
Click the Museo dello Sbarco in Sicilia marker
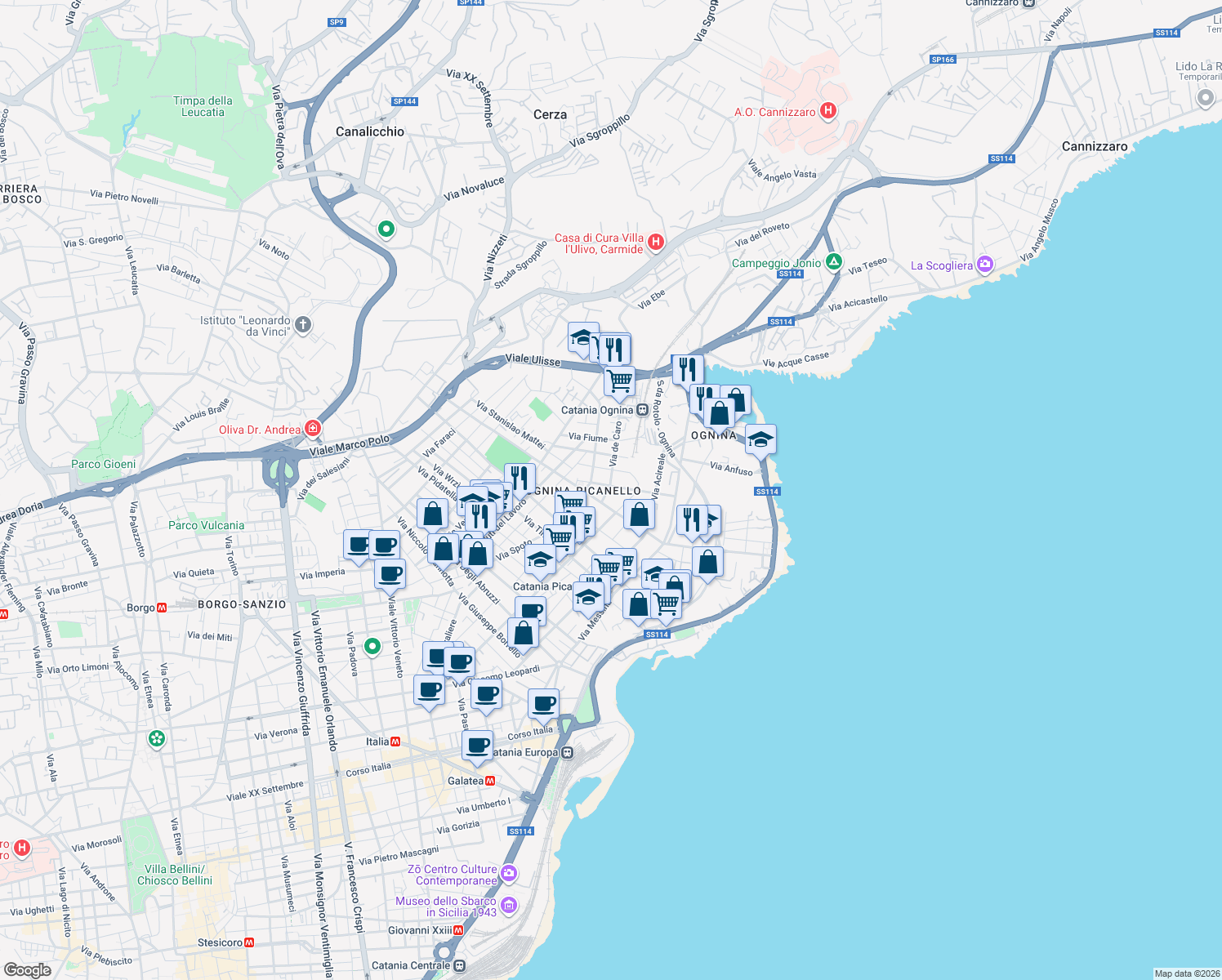point(511,905)
